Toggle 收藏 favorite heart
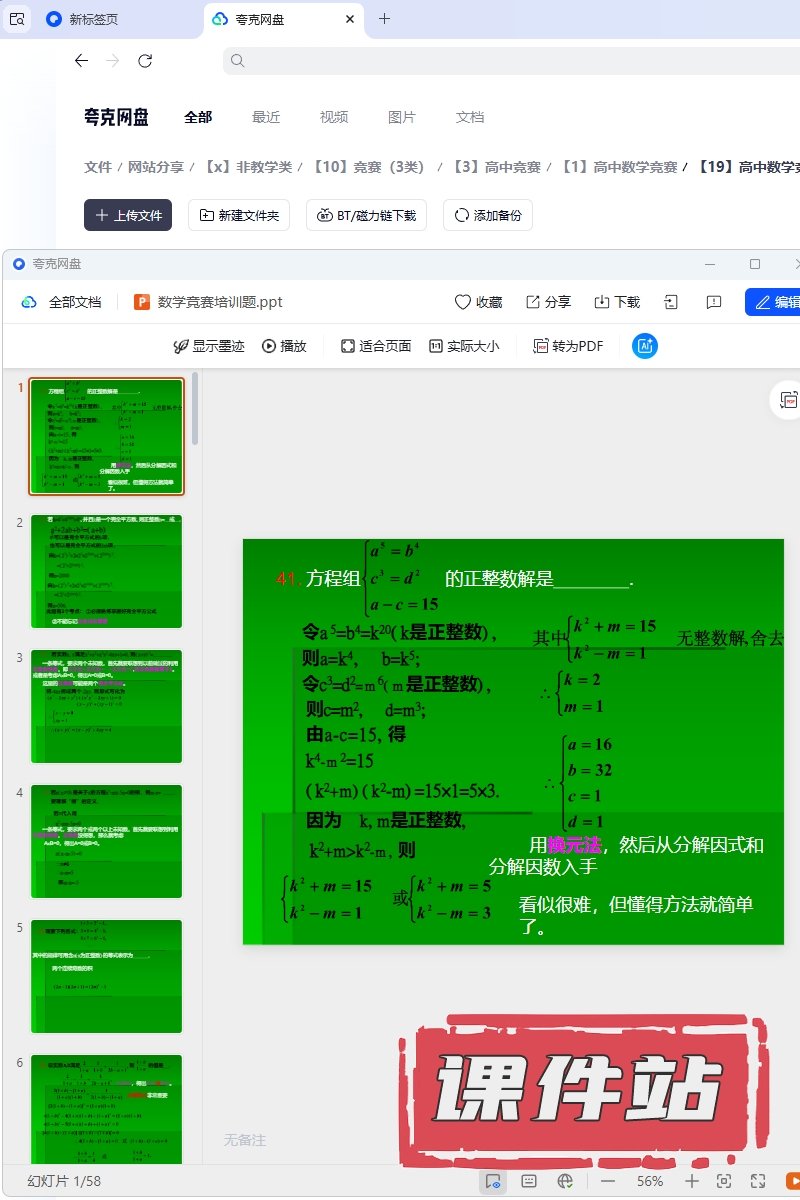Screen dimensions: 800x1200 pos(478,302)
